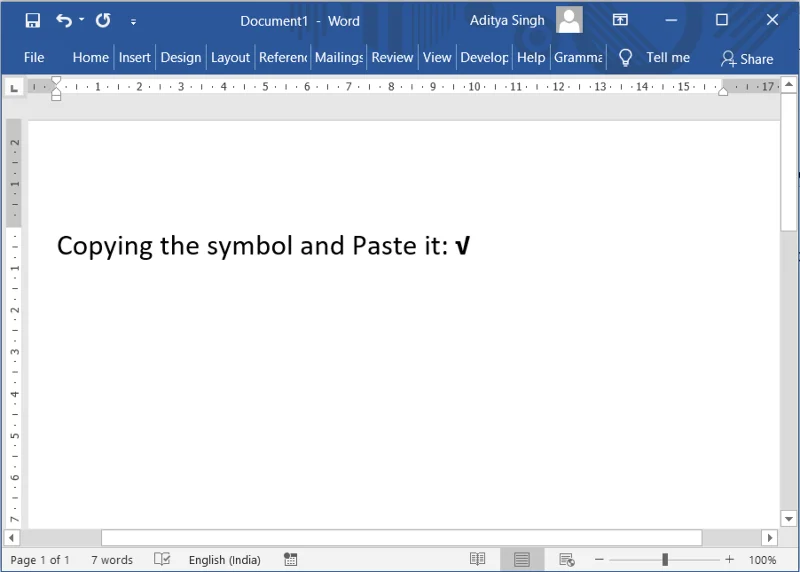
Task: Maximize the Word window
Action: (x=721, y=20)
